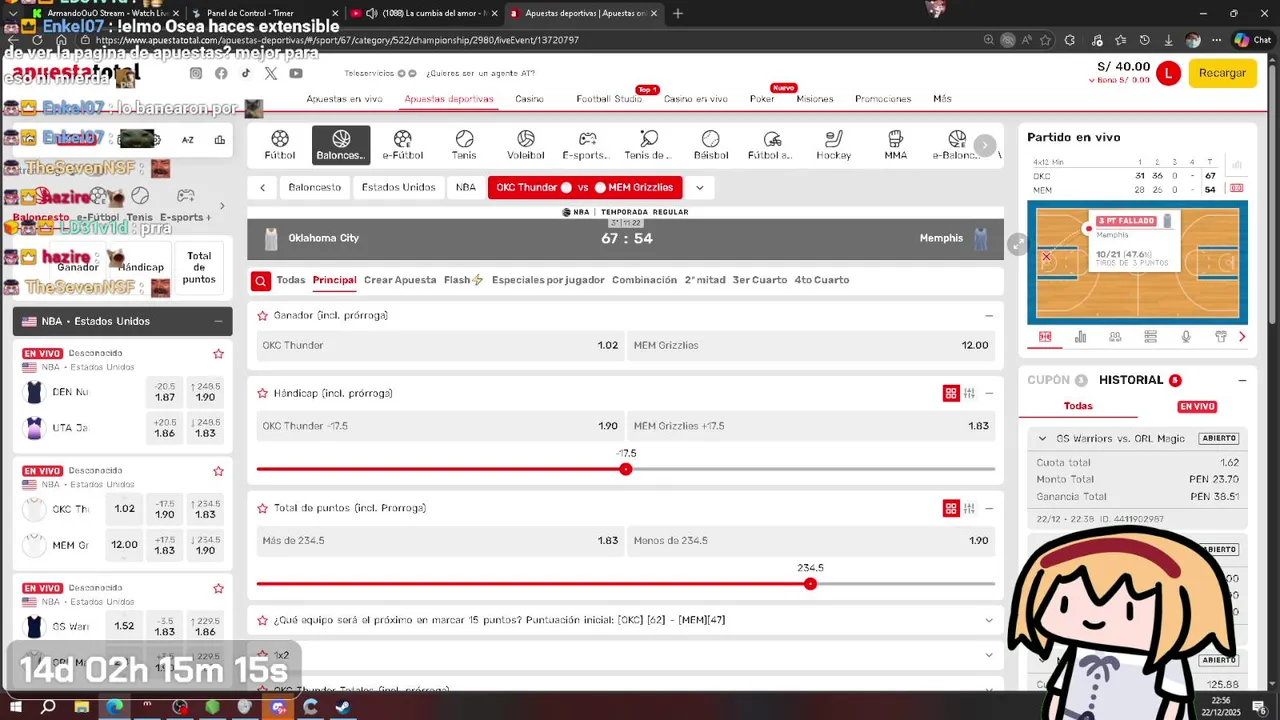1280x720 pixels.
Task: Bet on MEM Grizzlies at 12.00
Action: click(811, 346)
